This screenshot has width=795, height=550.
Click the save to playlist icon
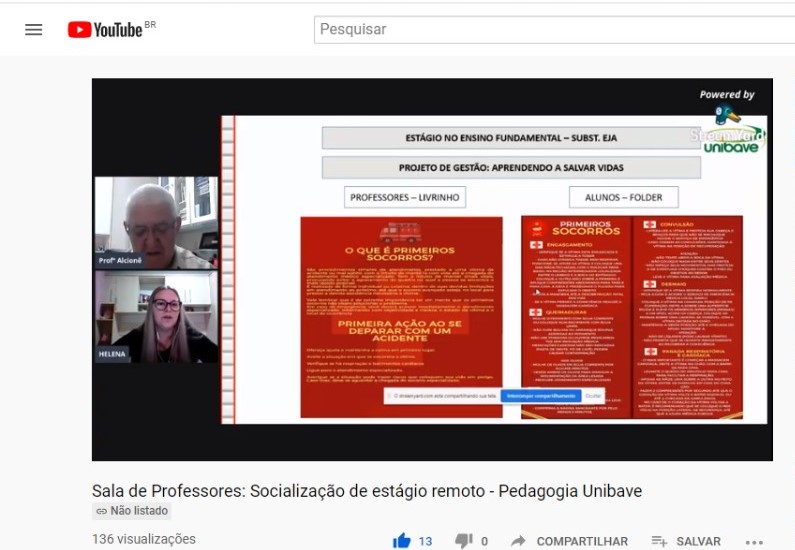click(659, 541)
